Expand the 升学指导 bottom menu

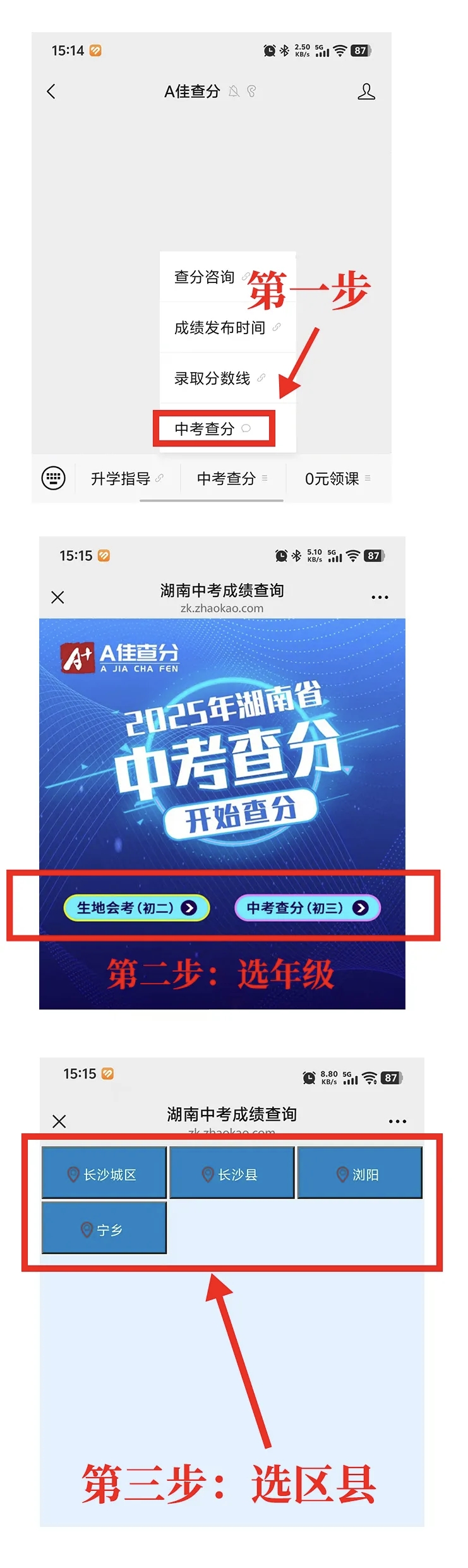point(128,479)
